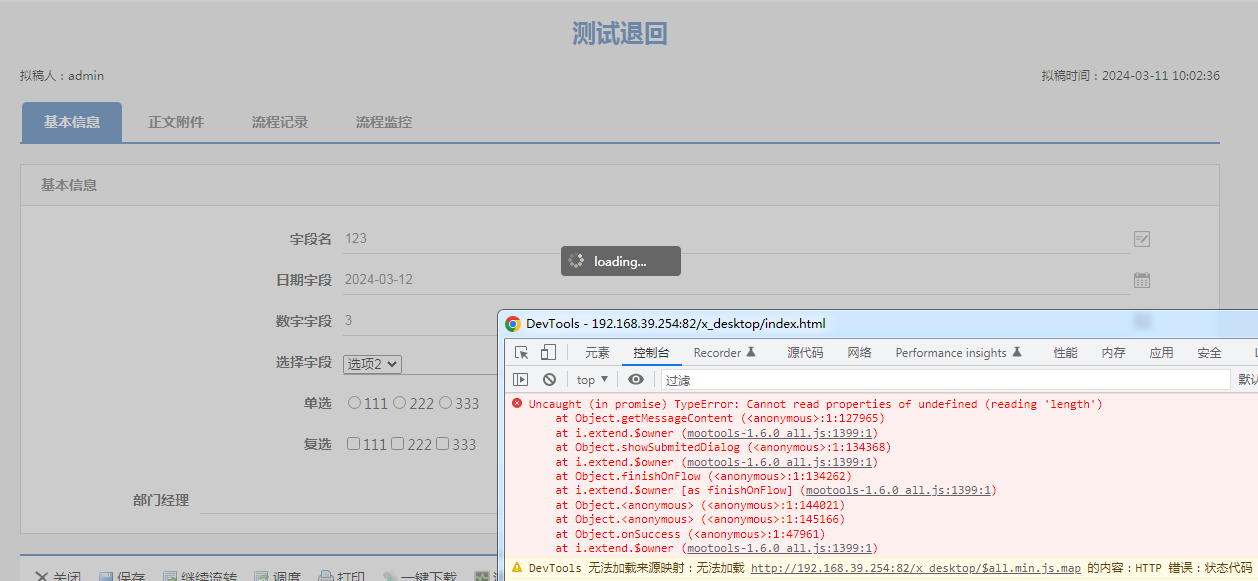This screenshot has width=1258, height=581.
Task: Click the 拟稿时间 2024-03-11 timestamp
Action: (1130, 76)
